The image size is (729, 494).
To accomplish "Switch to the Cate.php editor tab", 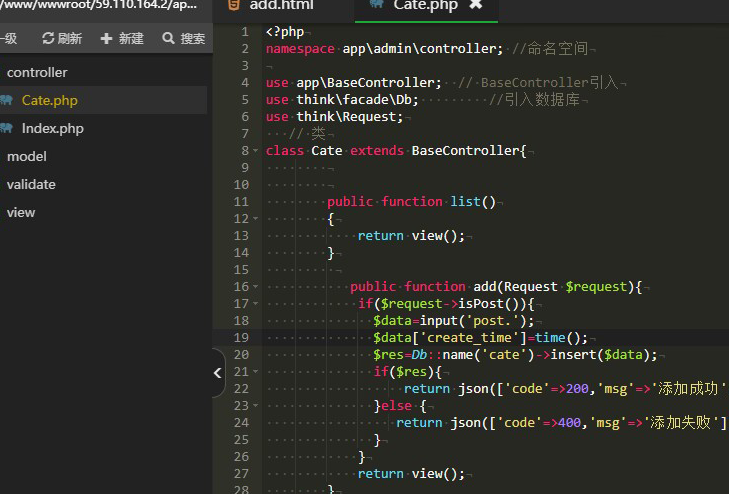I will [x=425, y=6].
